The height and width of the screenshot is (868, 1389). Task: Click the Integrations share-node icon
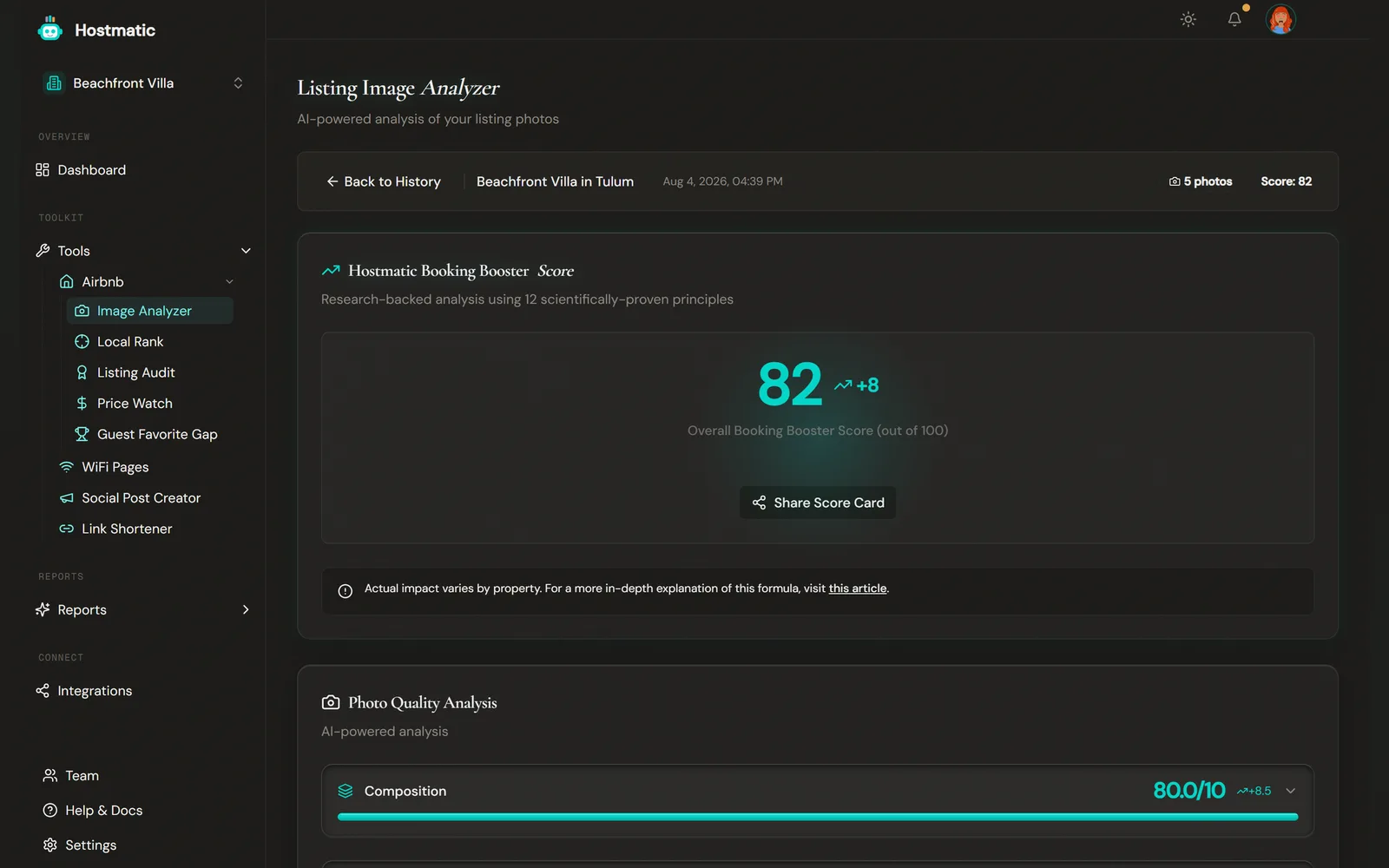(x=43, y=691)
